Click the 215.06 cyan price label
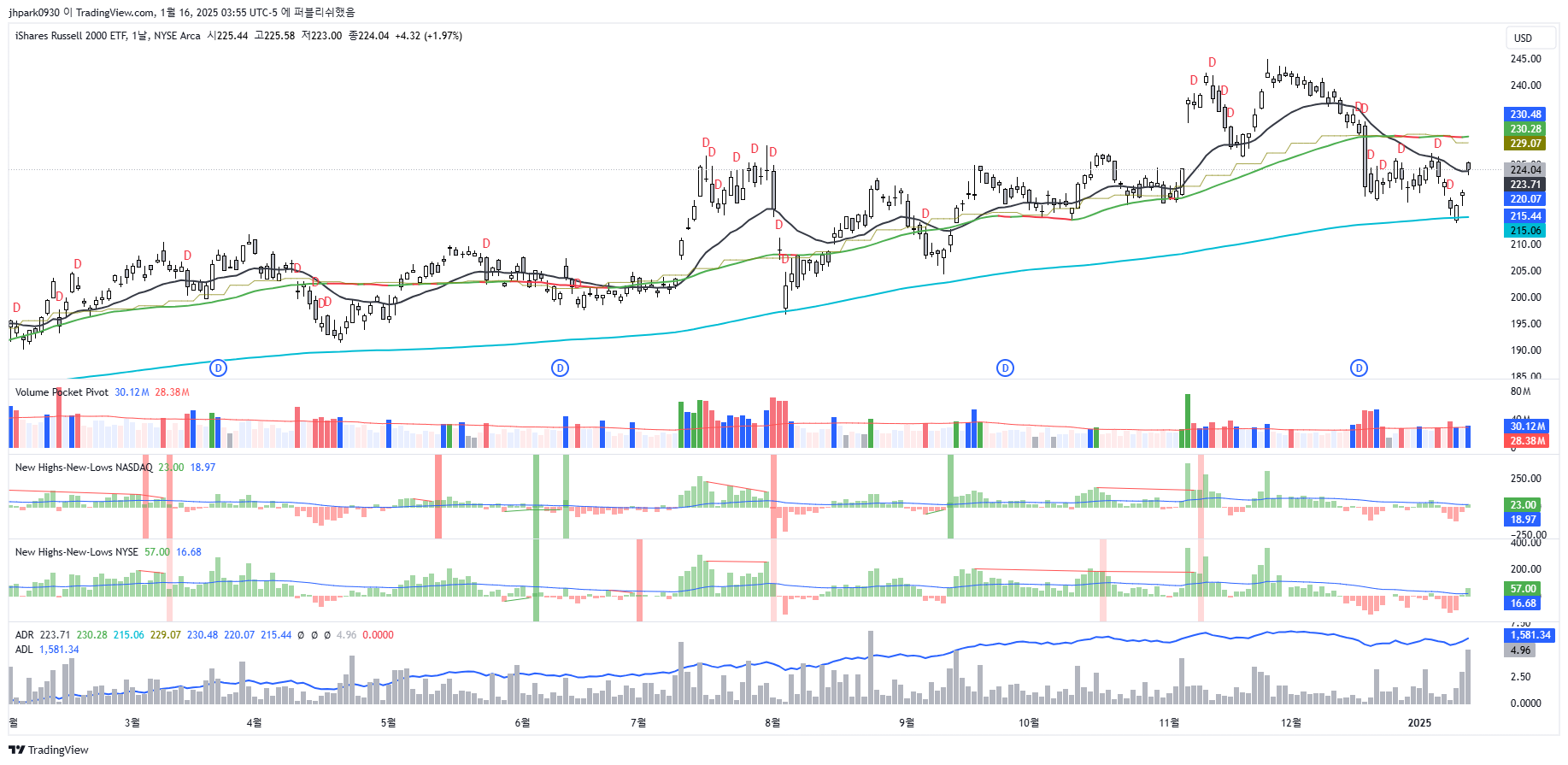1568x765 pixels. tap(1525, 231)
